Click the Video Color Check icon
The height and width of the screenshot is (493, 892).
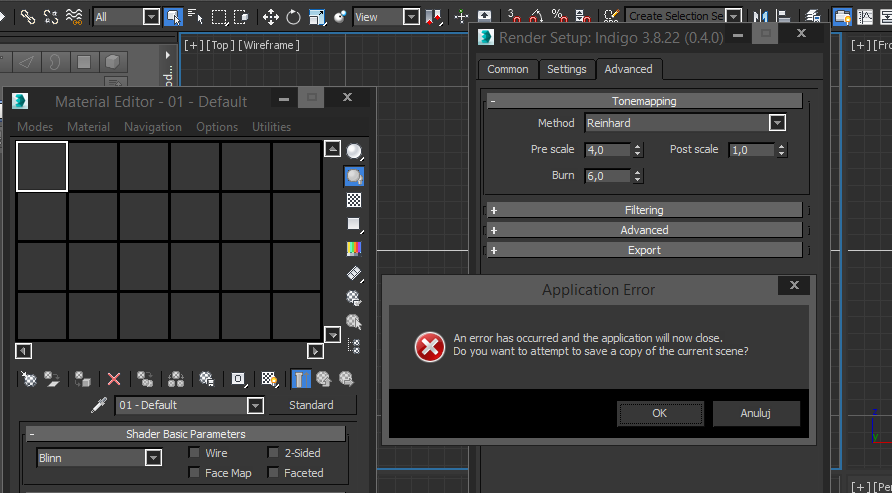click(x=354, y=248)
